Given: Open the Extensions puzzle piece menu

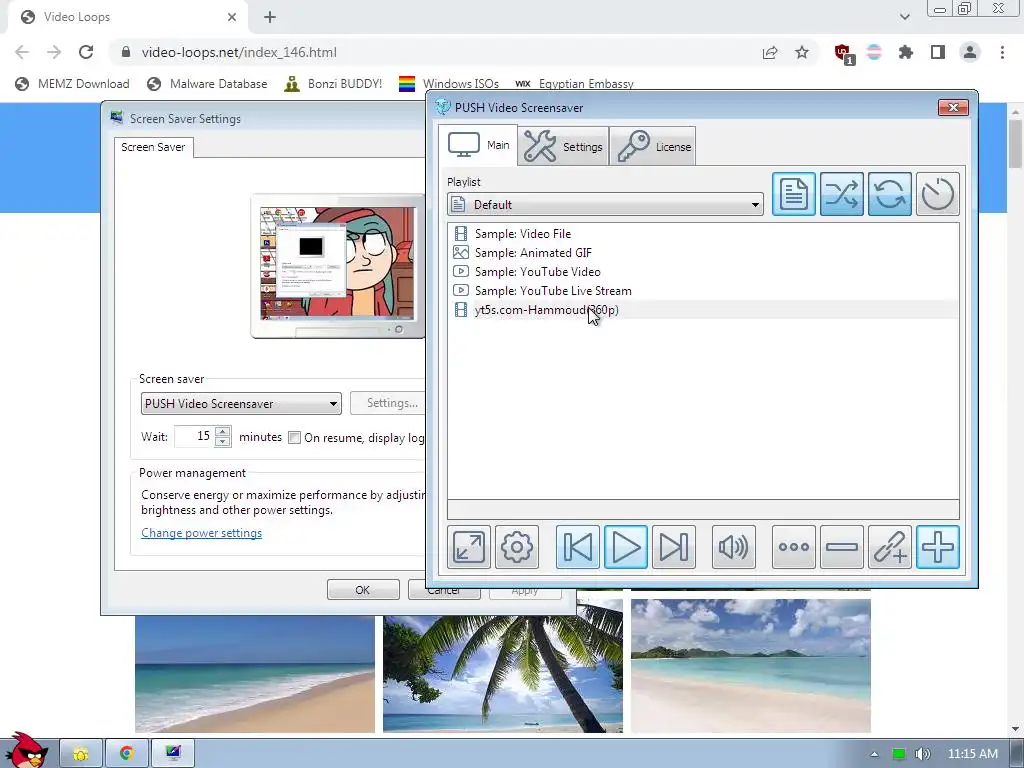Looking at the screenshot, I should [x=906, y=52].
